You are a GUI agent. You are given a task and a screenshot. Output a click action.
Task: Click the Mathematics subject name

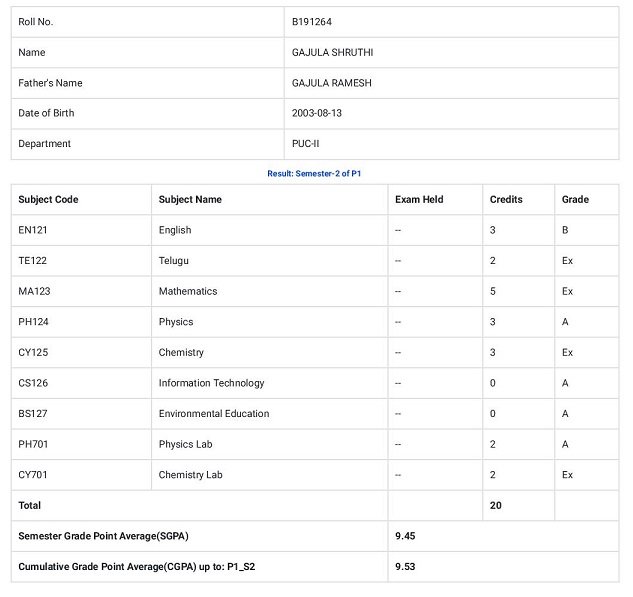coord(188,291)
